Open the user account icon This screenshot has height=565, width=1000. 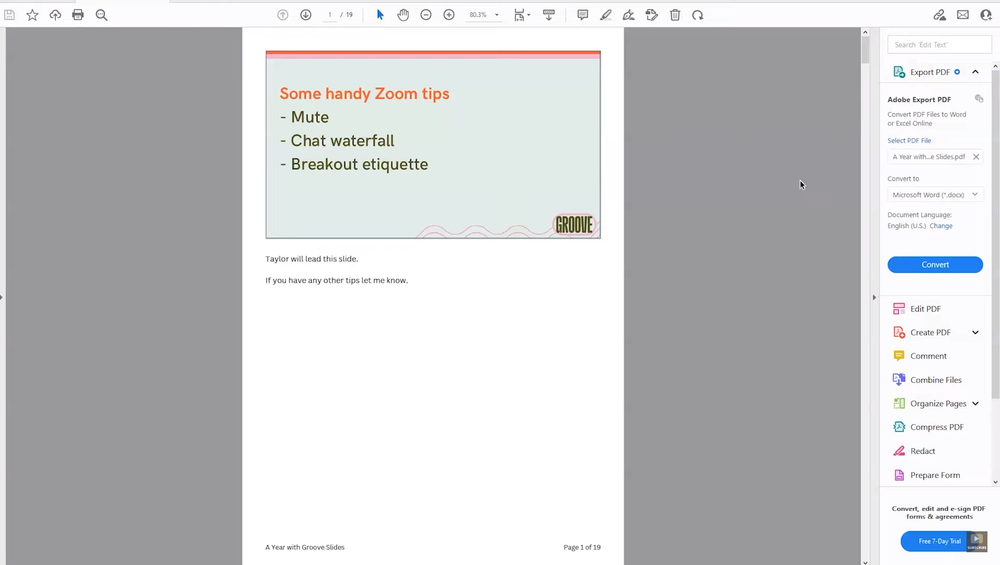(986, 15)
